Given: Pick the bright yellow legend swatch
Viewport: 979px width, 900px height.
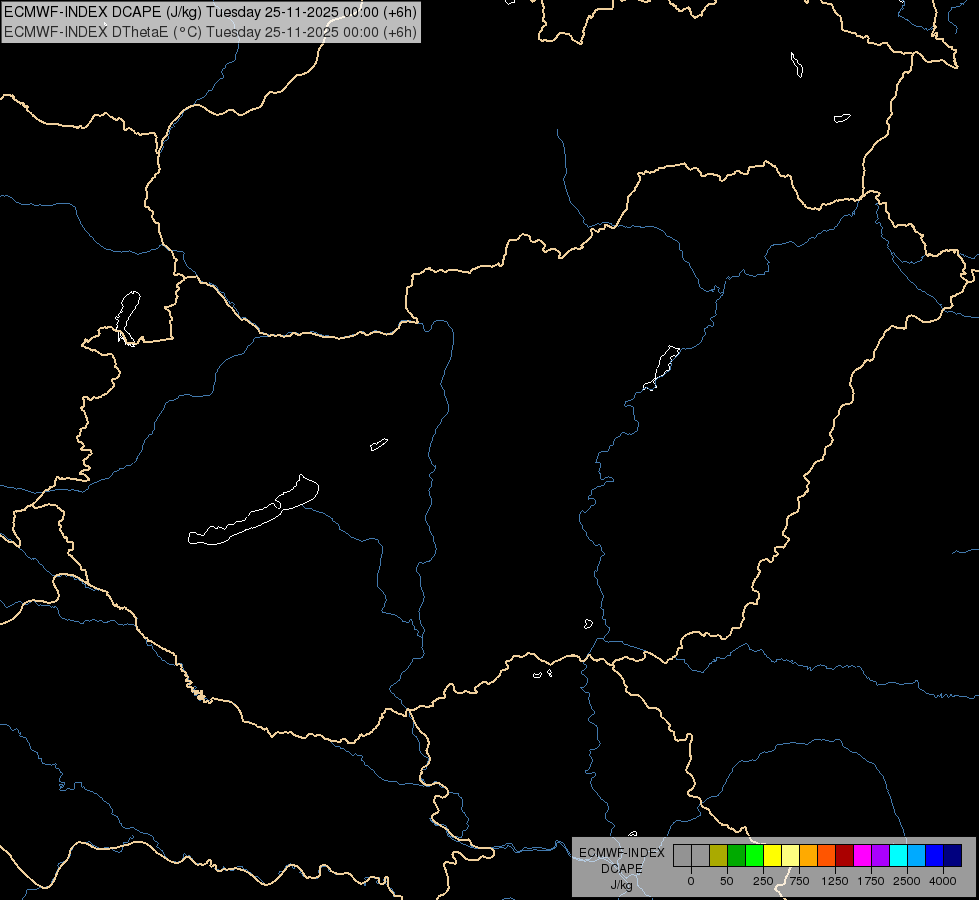Looking at the screenshot, I should (772, 855).
